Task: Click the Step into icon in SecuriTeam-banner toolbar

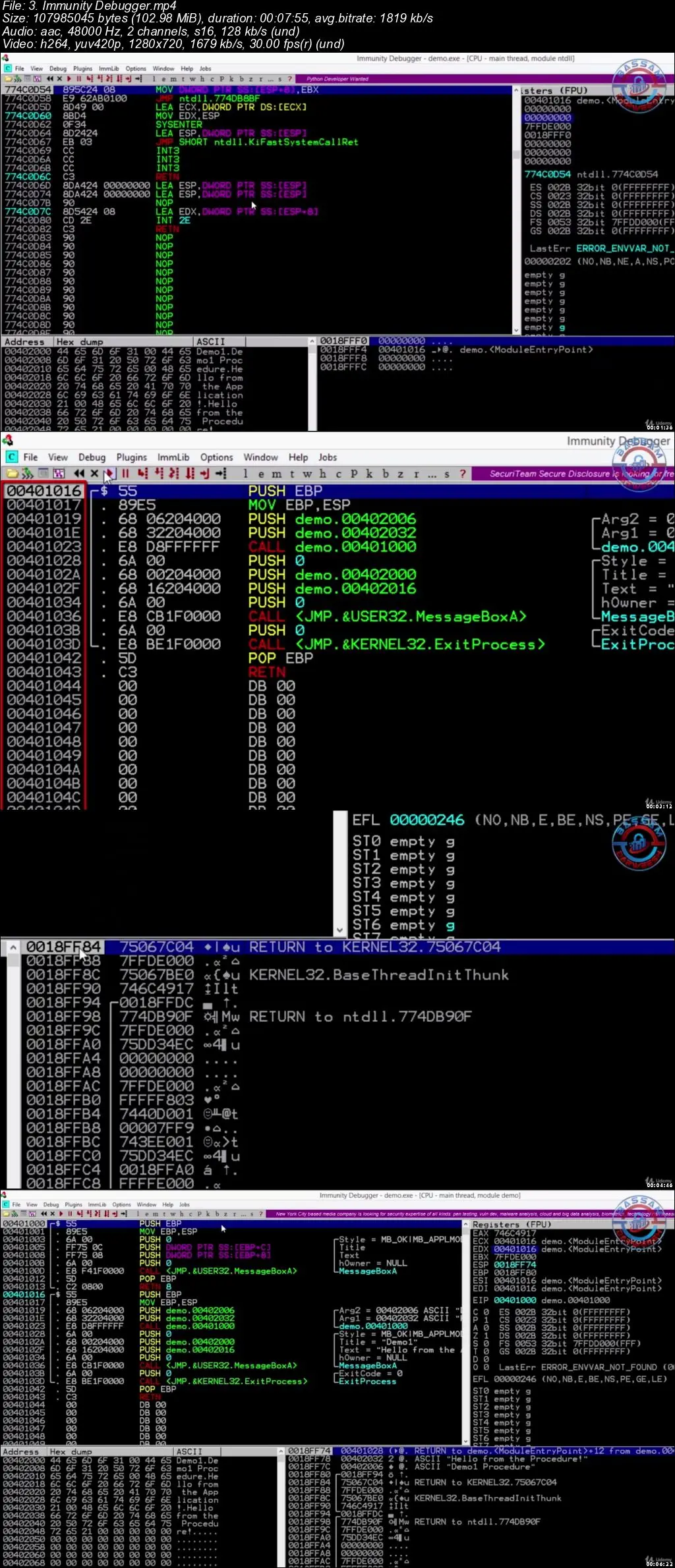Action: [142, 473]
